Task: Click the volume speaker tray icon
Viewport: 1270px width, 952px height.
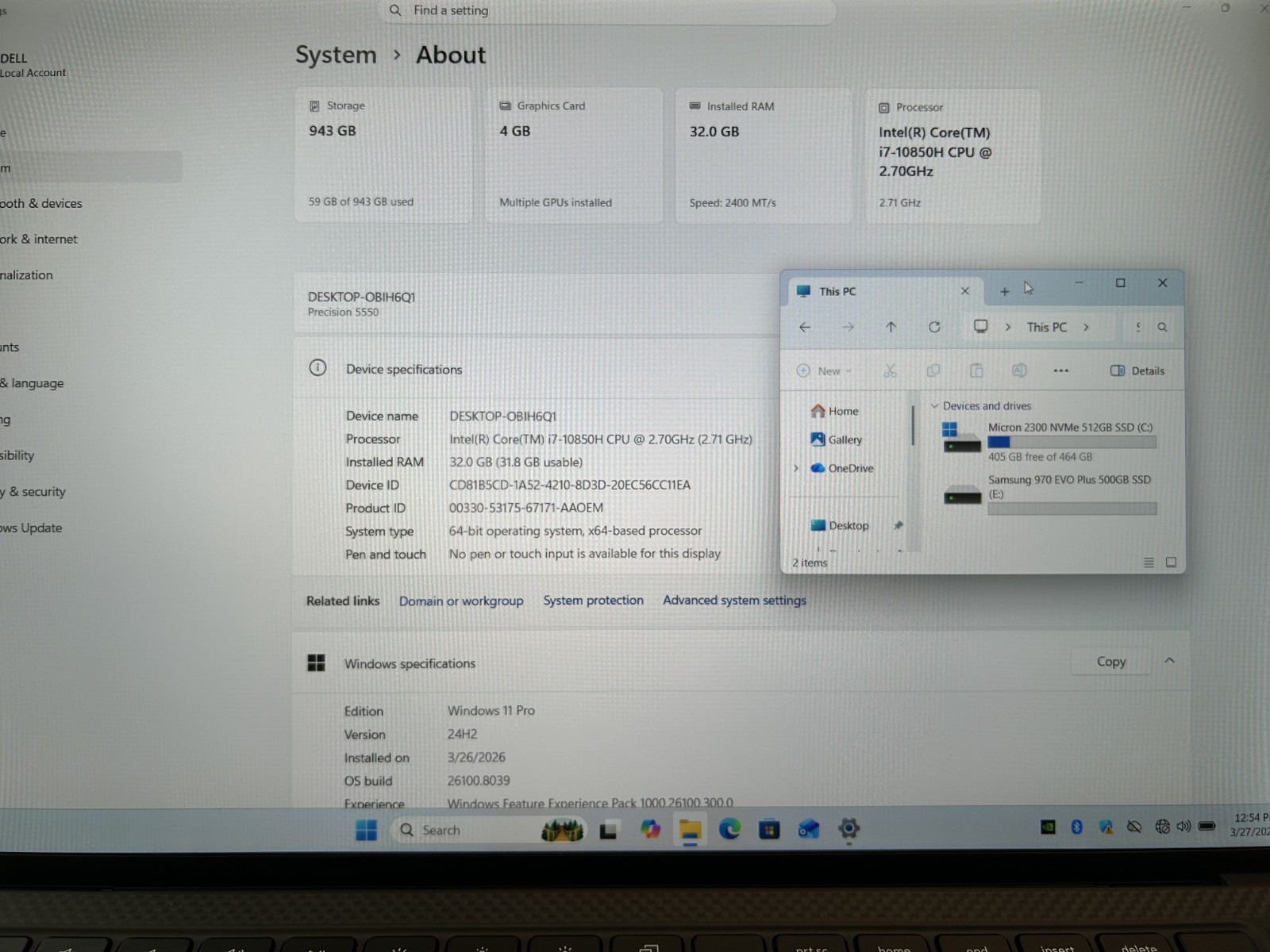Action: click(1183, 827)
